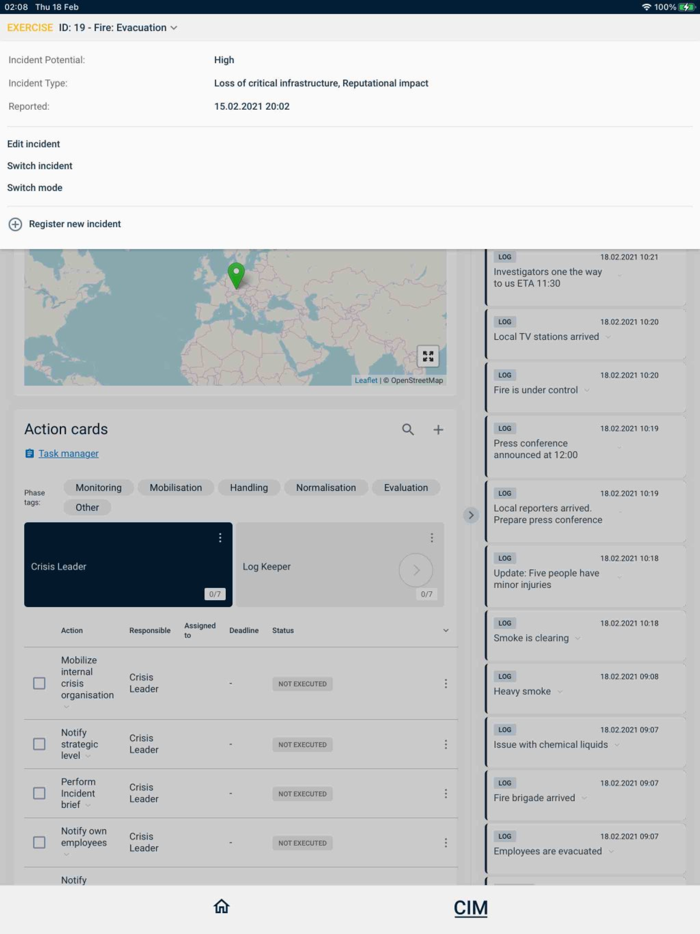The height and width of the screenshot is (934, 700).
Task: Expand Local TV stations arrived log
Action: tap(608, 337)
